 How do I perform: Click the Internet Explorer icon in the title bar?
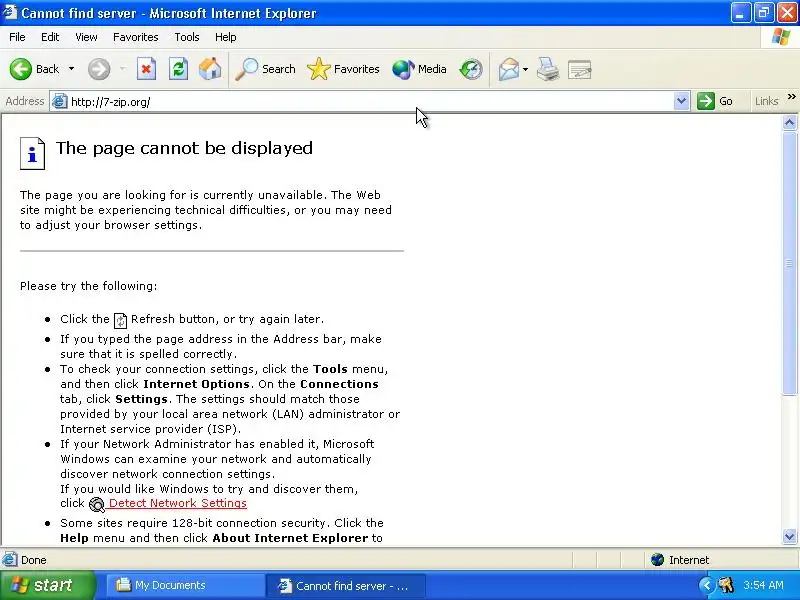[x=10, y=12]
